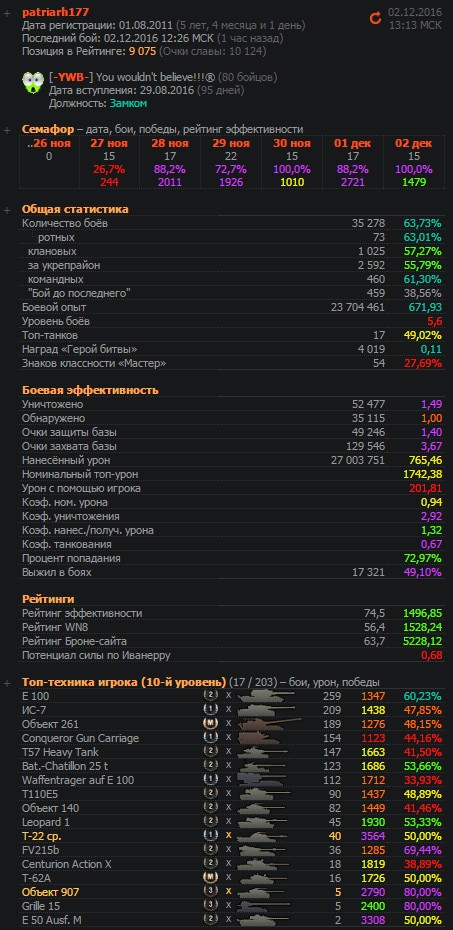Click the E 50 Ausf. M damage value 3308

(x=375, y=921)
